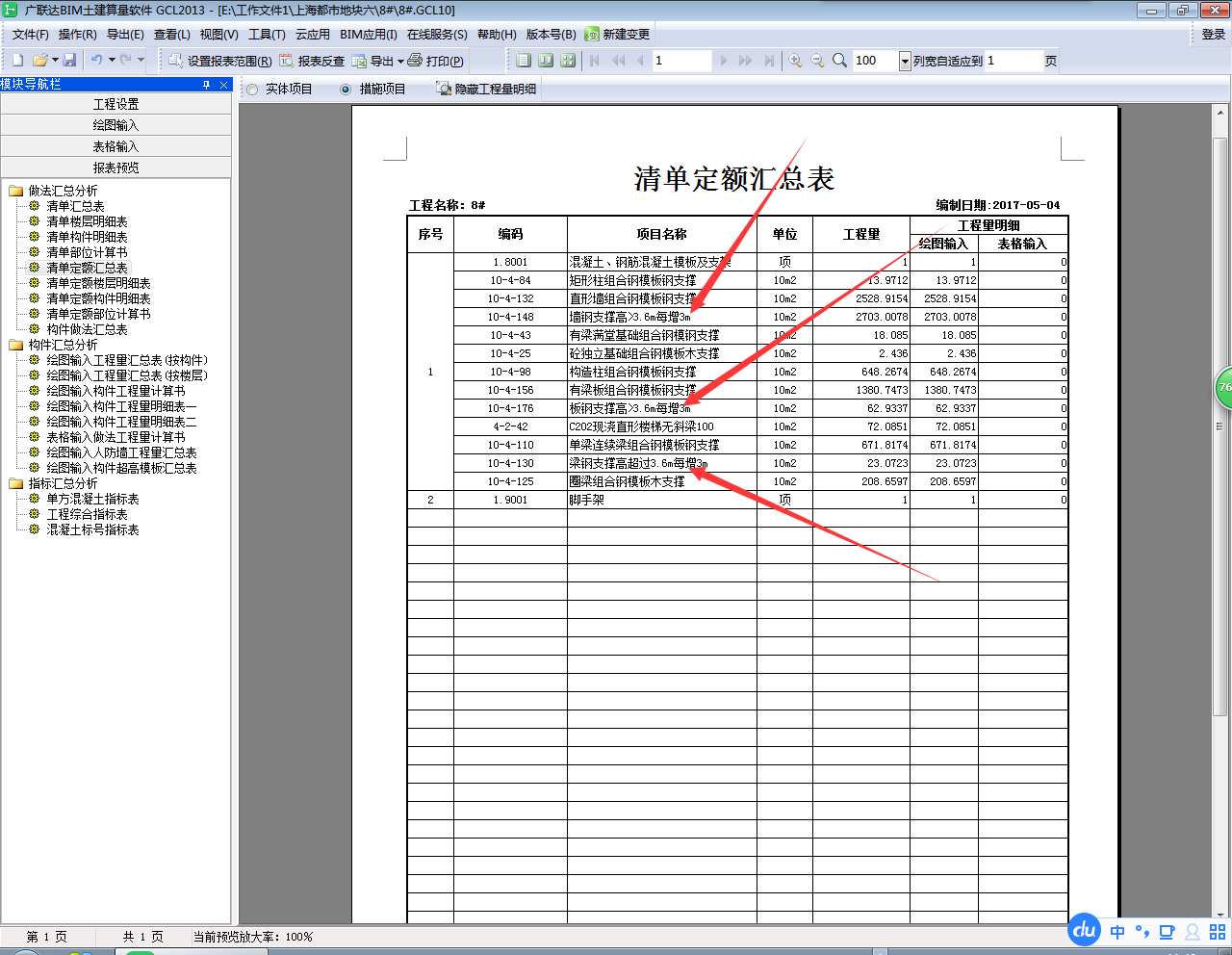This screenshot has width=1232, height=955.
Task: Switch to two-page view icon
Action: pyautogui.click(x=546, y=60)
